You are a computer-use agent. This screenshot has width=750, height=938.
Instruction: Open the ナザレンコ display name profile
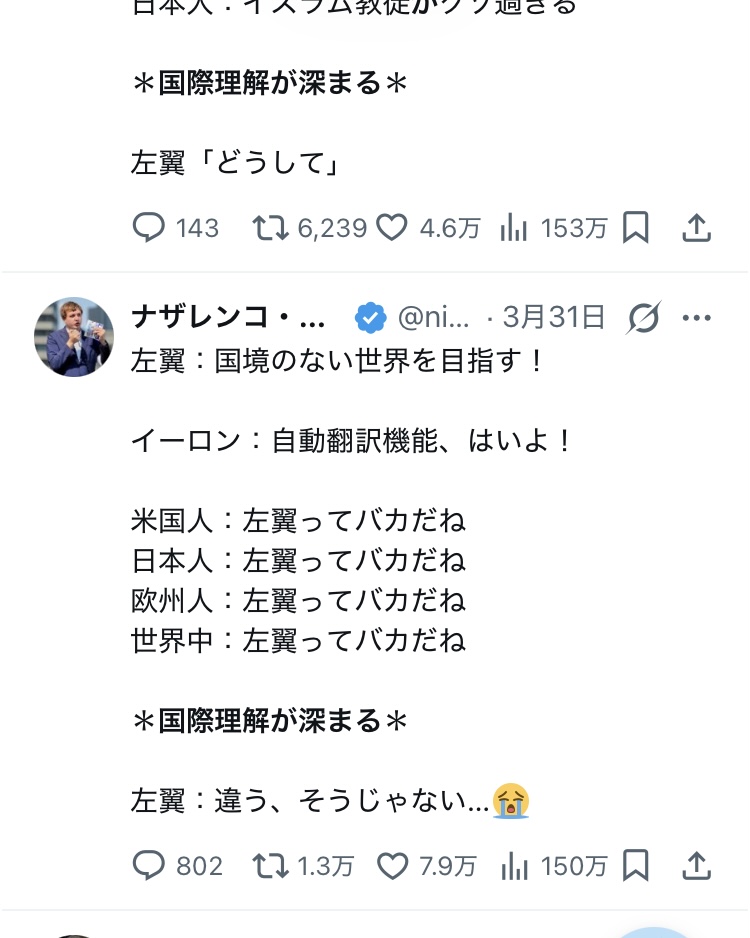[x=229, y=318]
